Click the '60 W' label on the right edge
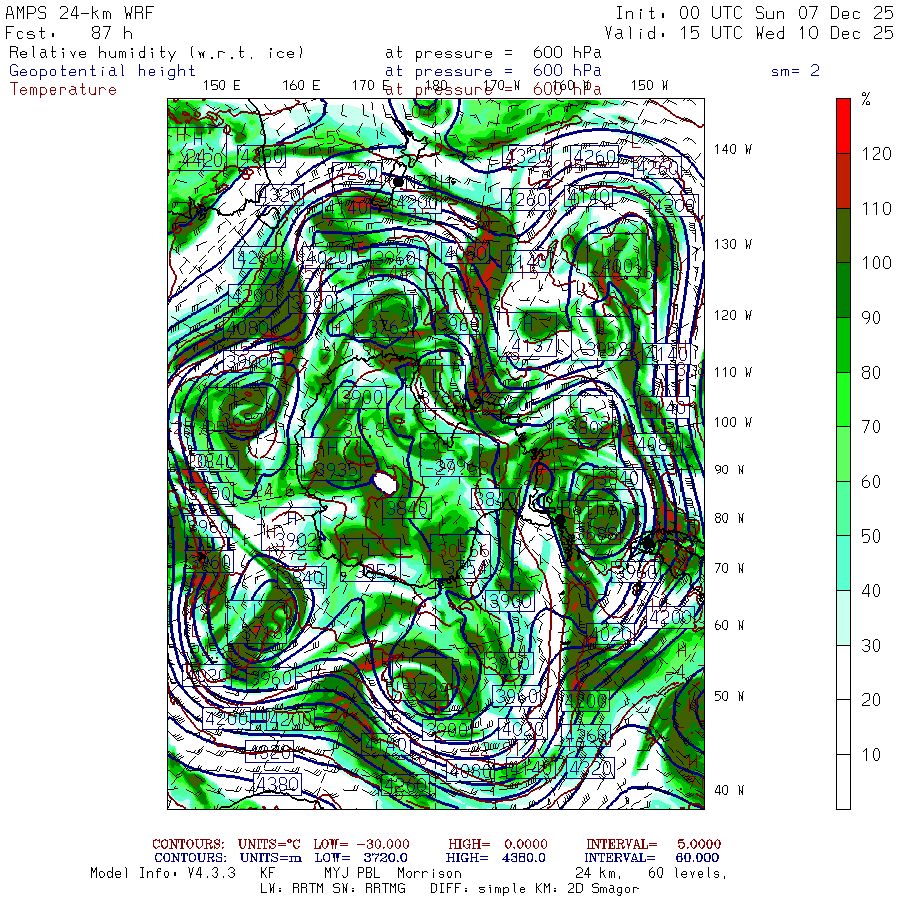 click(729, 625)
